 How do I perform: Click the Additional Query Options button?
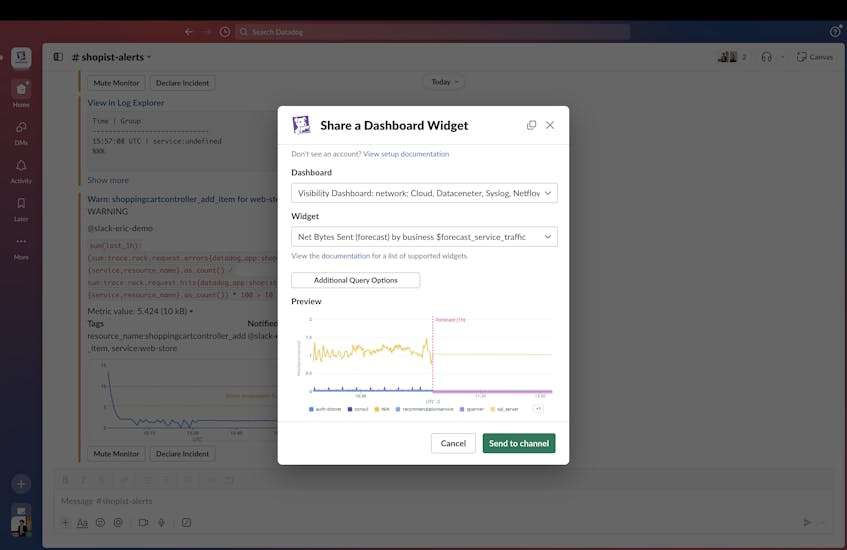tap(355, 280)
